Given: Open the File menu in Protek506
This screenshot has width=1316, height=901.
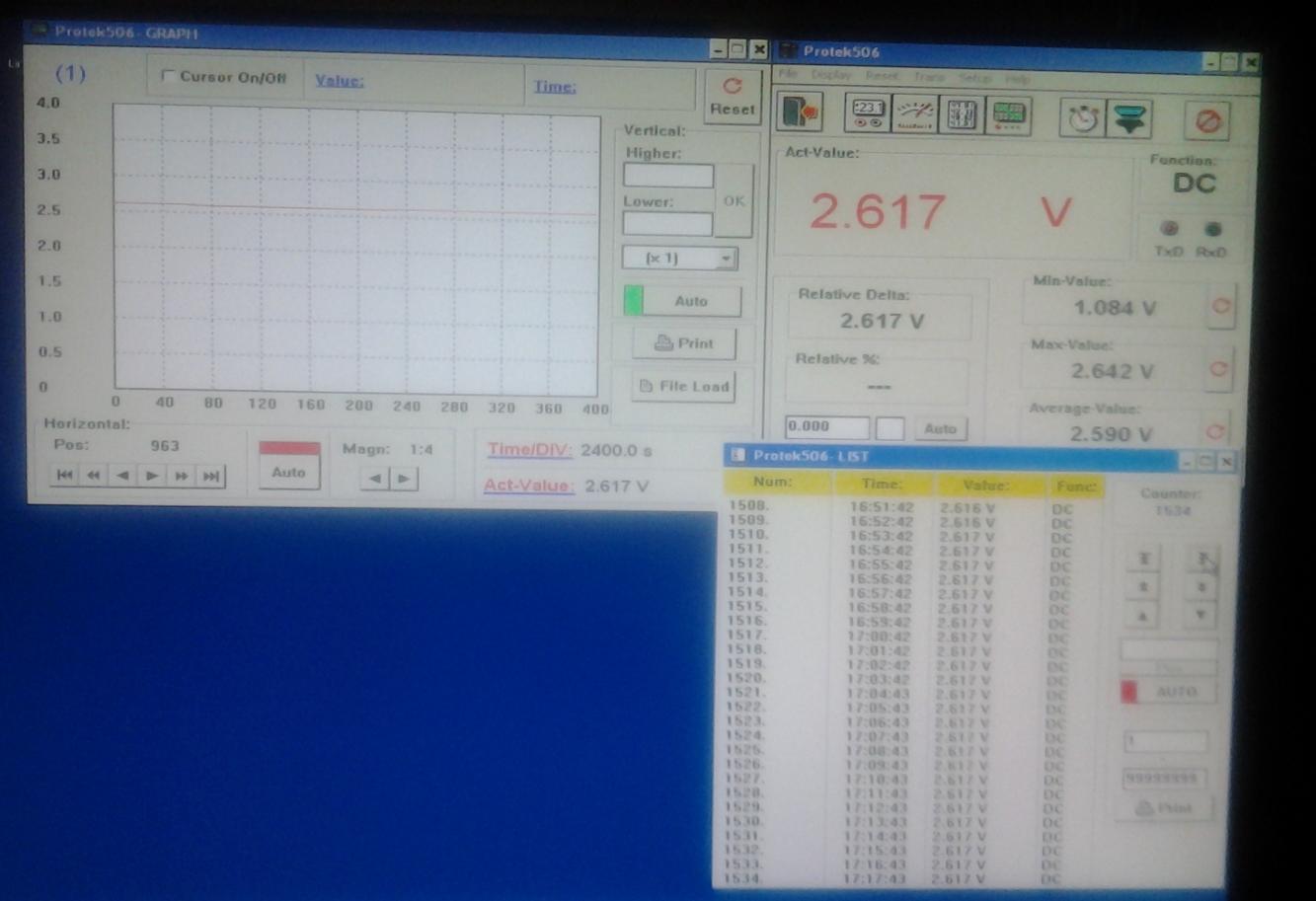Looking at the screenshot, I should tap(789, 75).
